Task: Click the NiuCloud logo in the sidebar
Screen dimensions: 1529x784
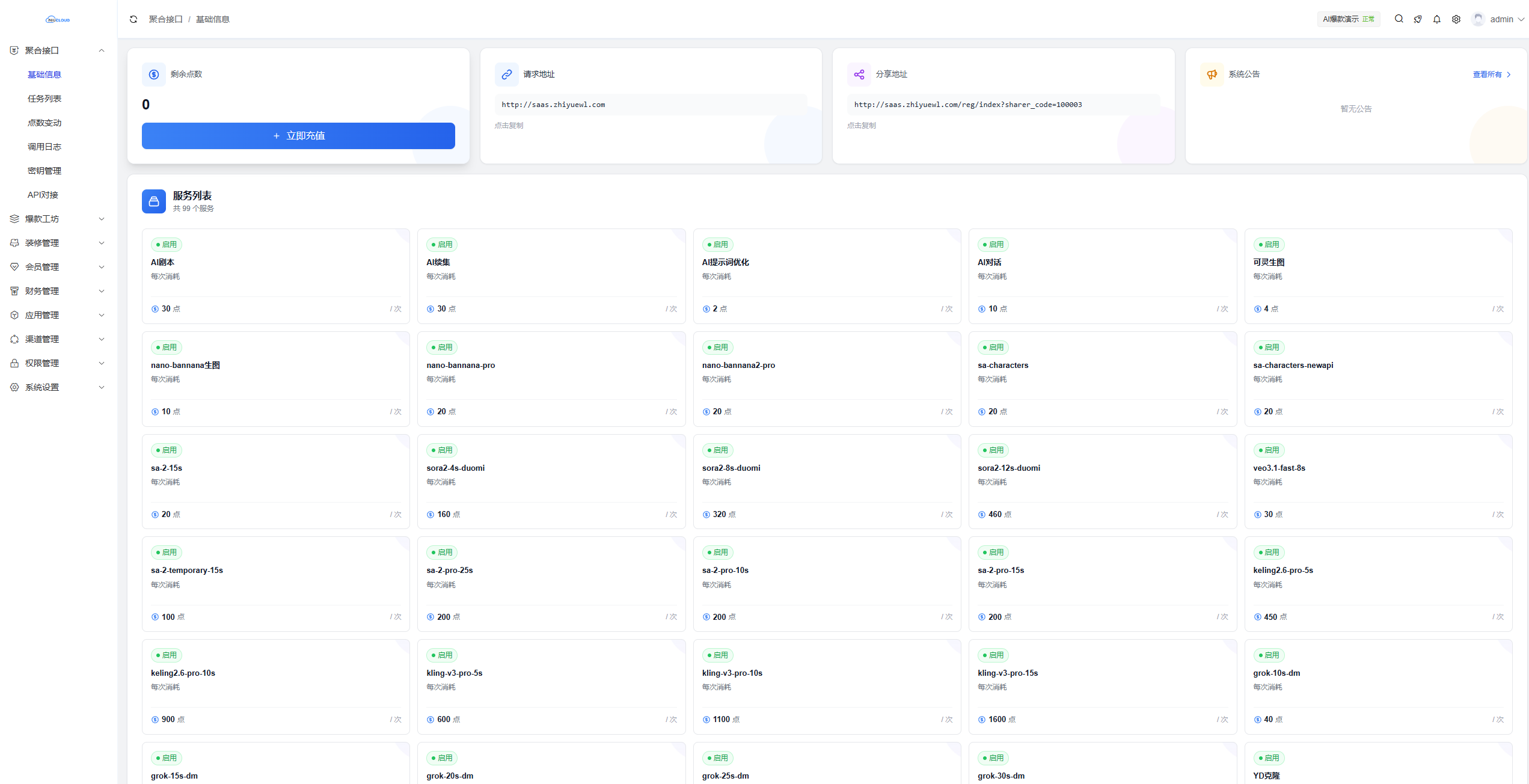Action: click(58, 20)
